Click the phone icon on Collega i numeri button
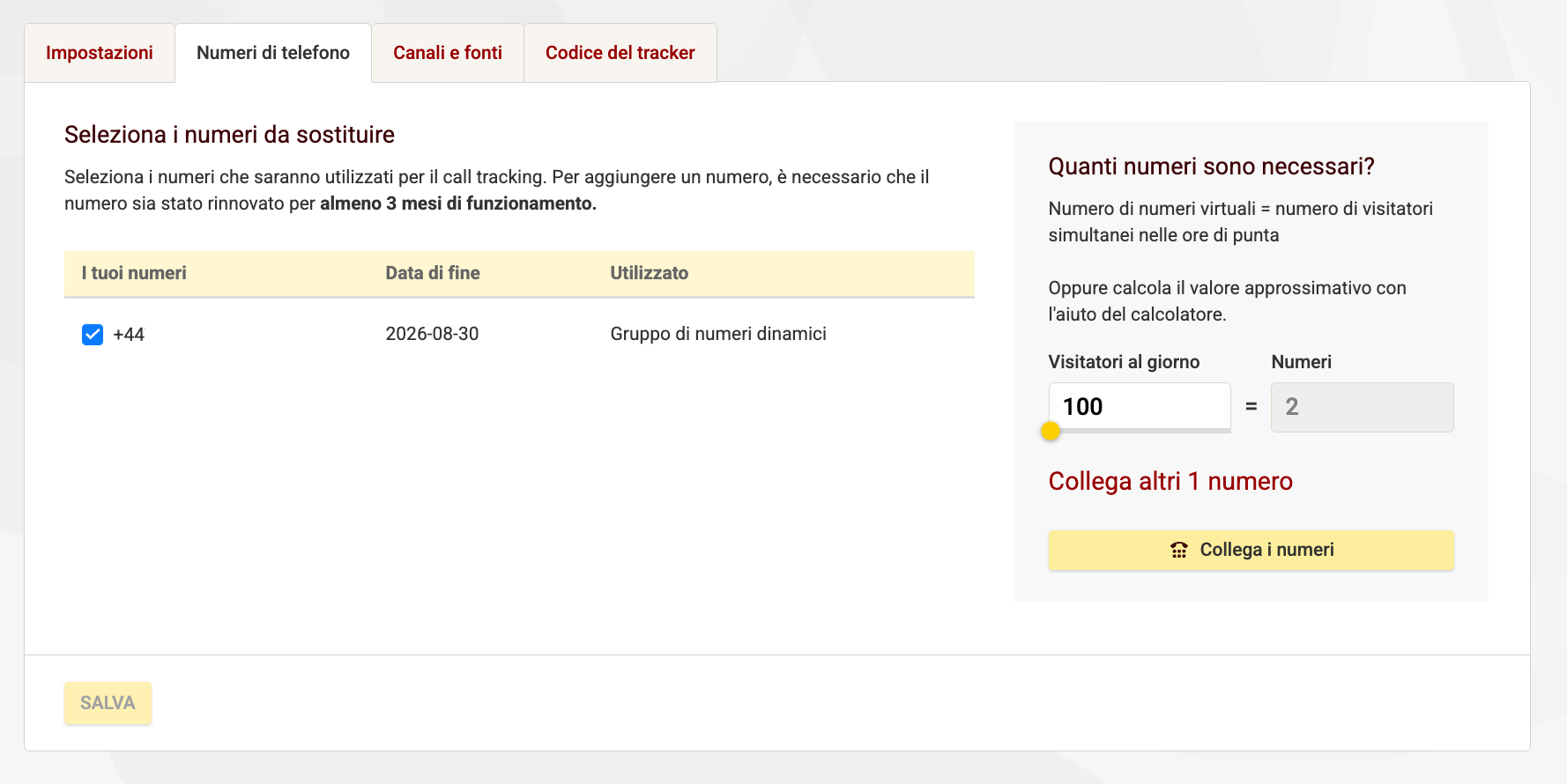The image size is (1567, 784). click(x=1178, y=549)
